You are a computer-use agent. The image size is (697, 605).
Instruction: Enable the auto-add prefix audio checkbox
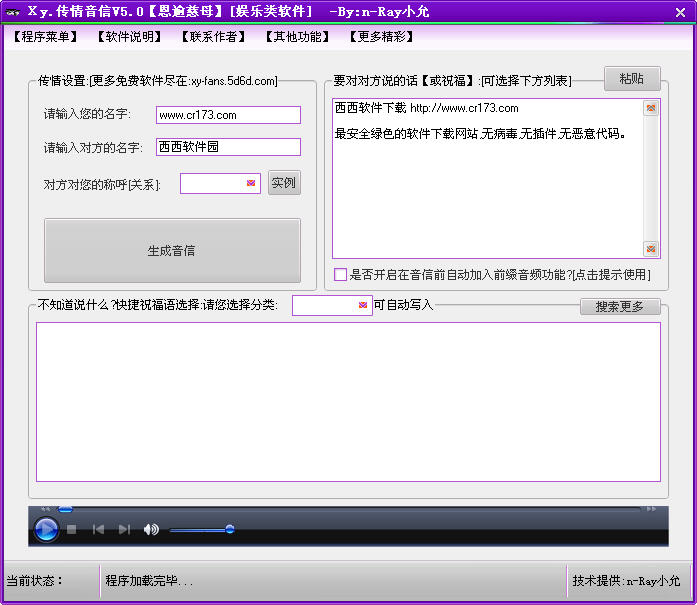[340, 274]
